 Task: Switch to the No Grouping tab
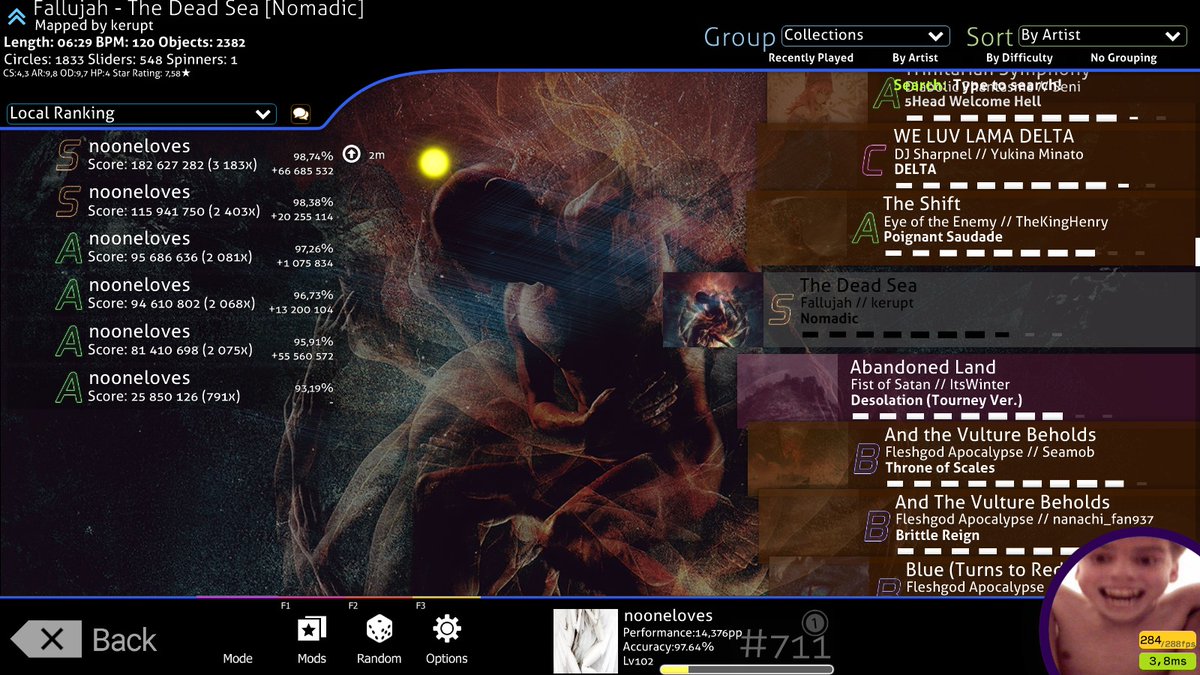click(1124, 58)
